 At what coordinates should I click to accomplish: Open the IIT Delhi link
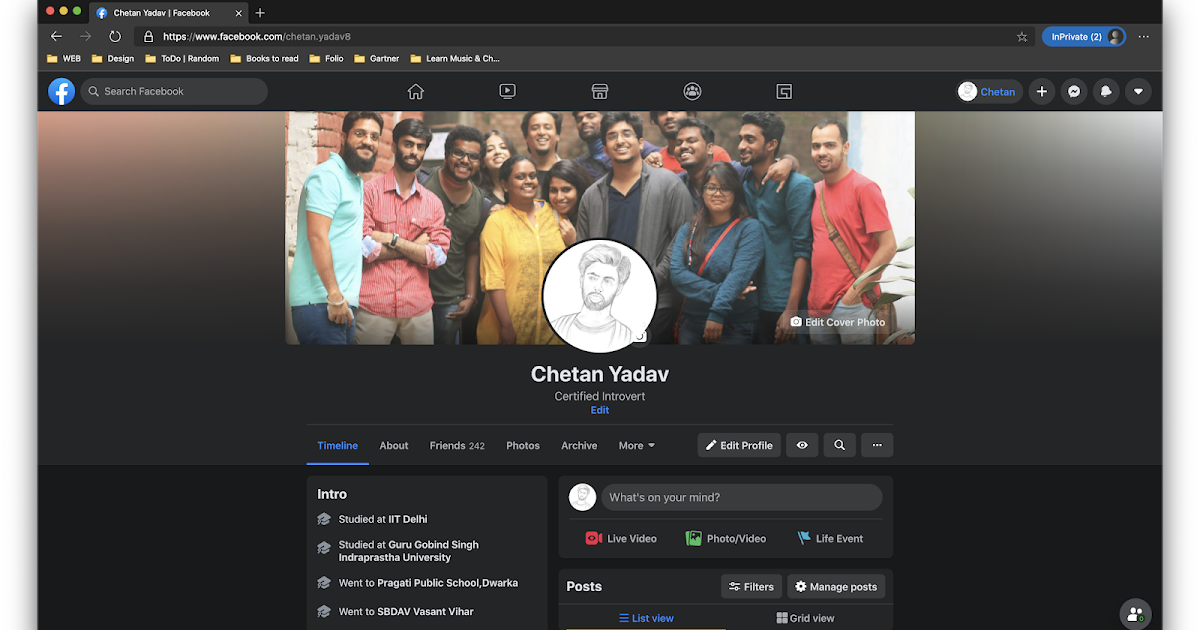click(x=408, y=519)
